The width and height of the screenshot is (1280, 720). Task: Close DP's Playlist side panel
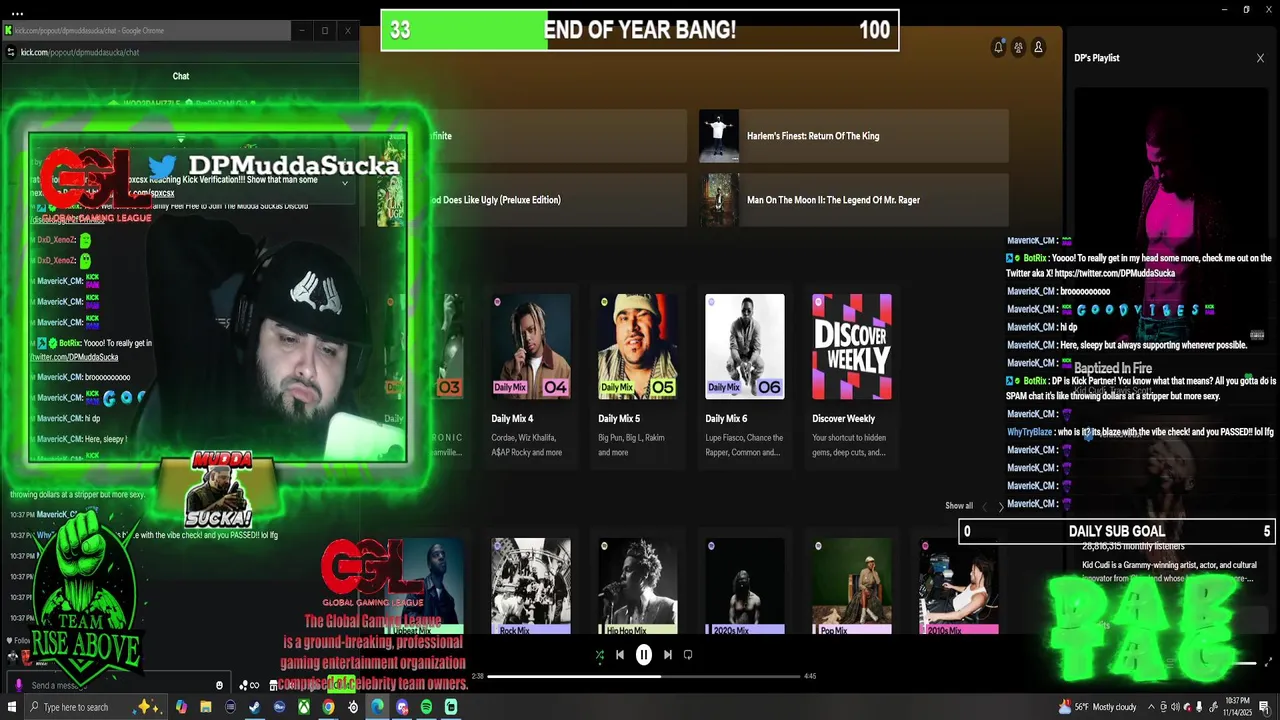click(x=1260, y=58)
